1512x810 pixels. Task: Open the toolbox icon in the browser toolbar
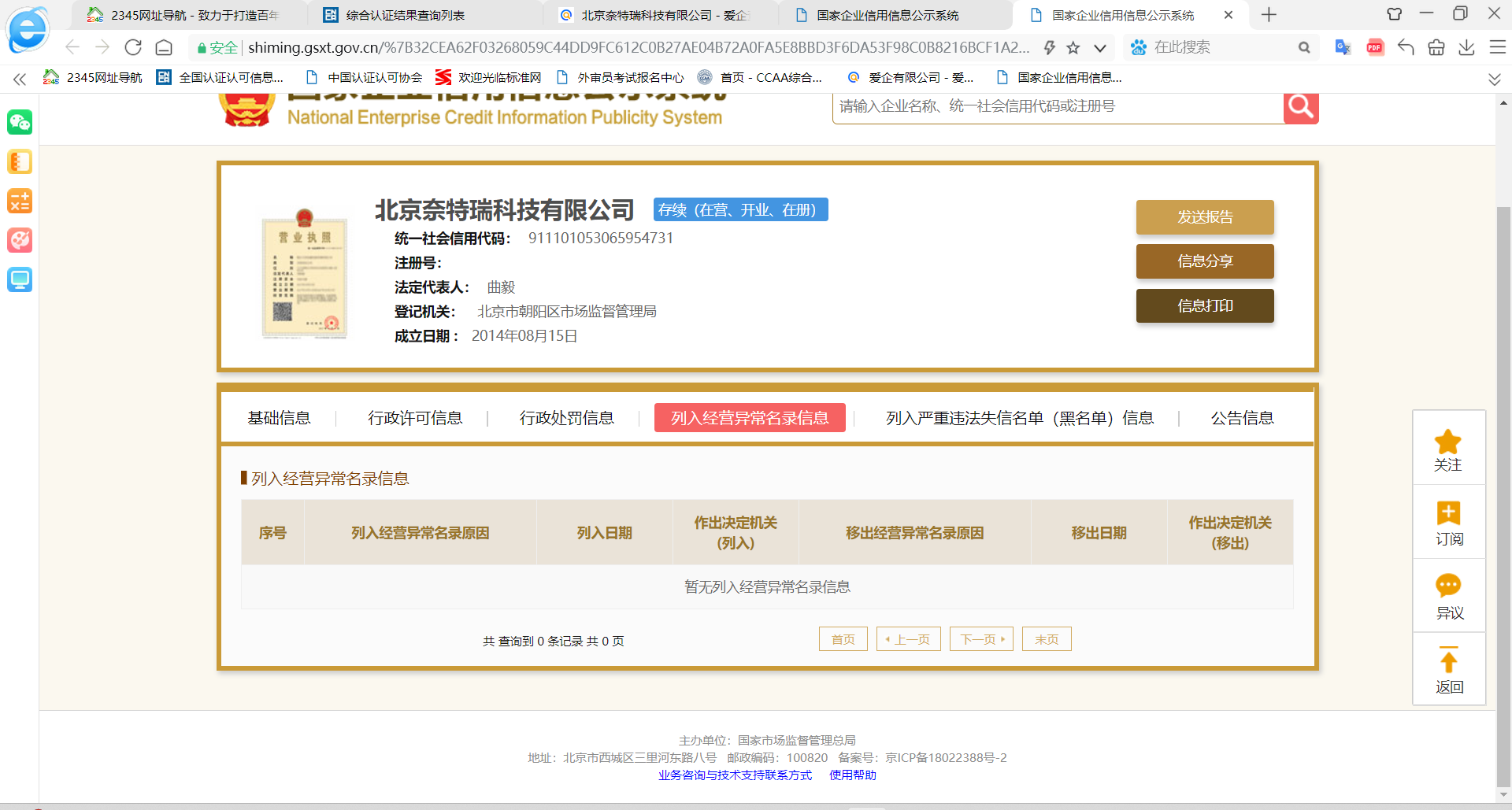(x=1436, y=48)
